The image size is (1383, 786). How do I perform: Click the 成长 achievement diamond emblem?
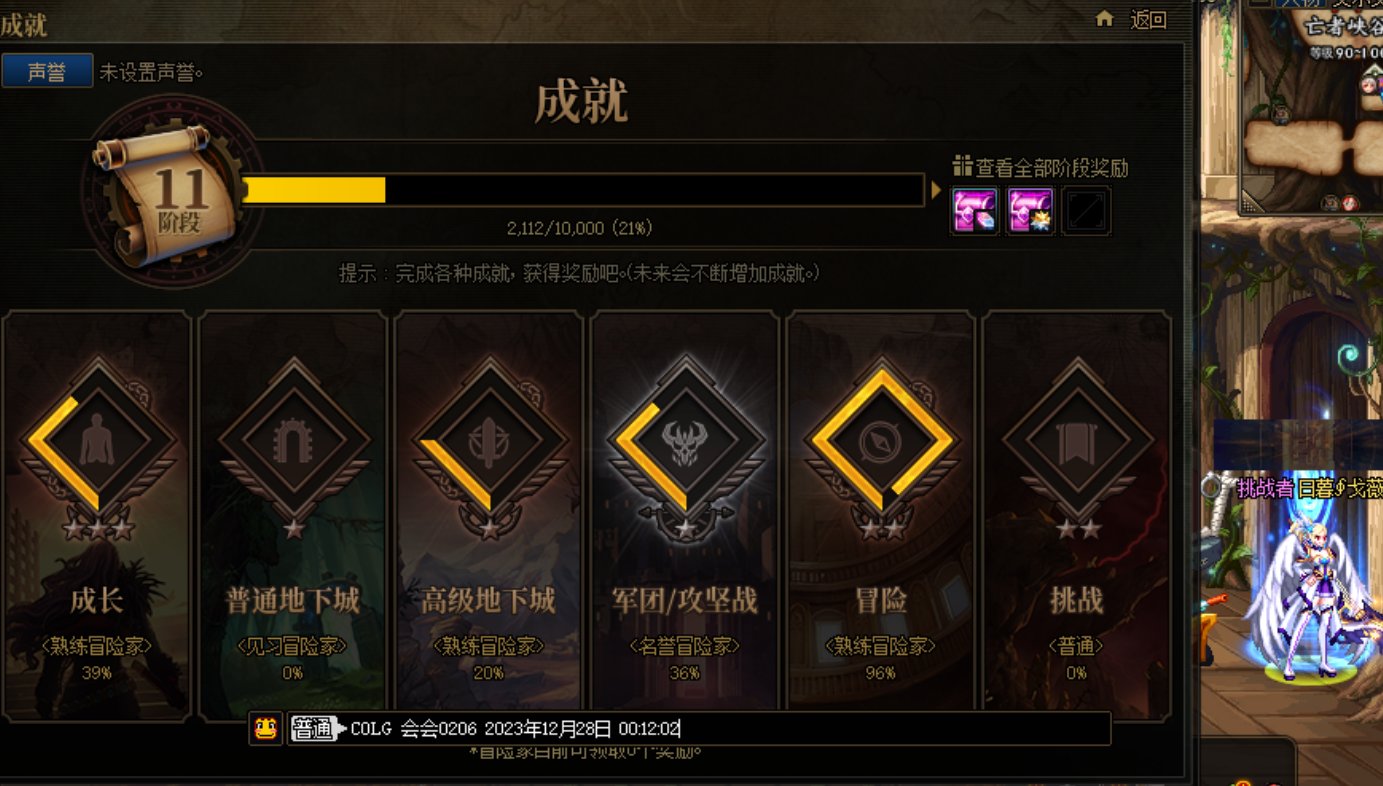click(x=97, y=440)
